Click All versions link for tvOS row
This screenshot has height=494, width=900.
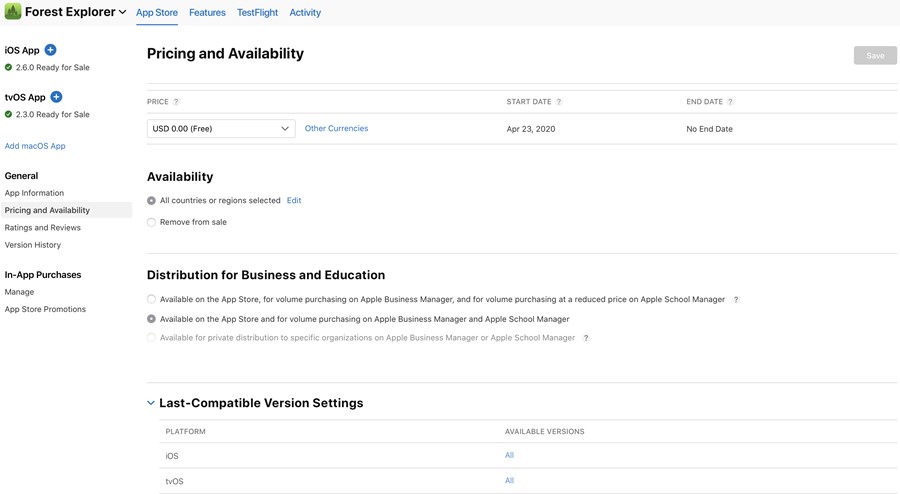(x=509, y=480)
